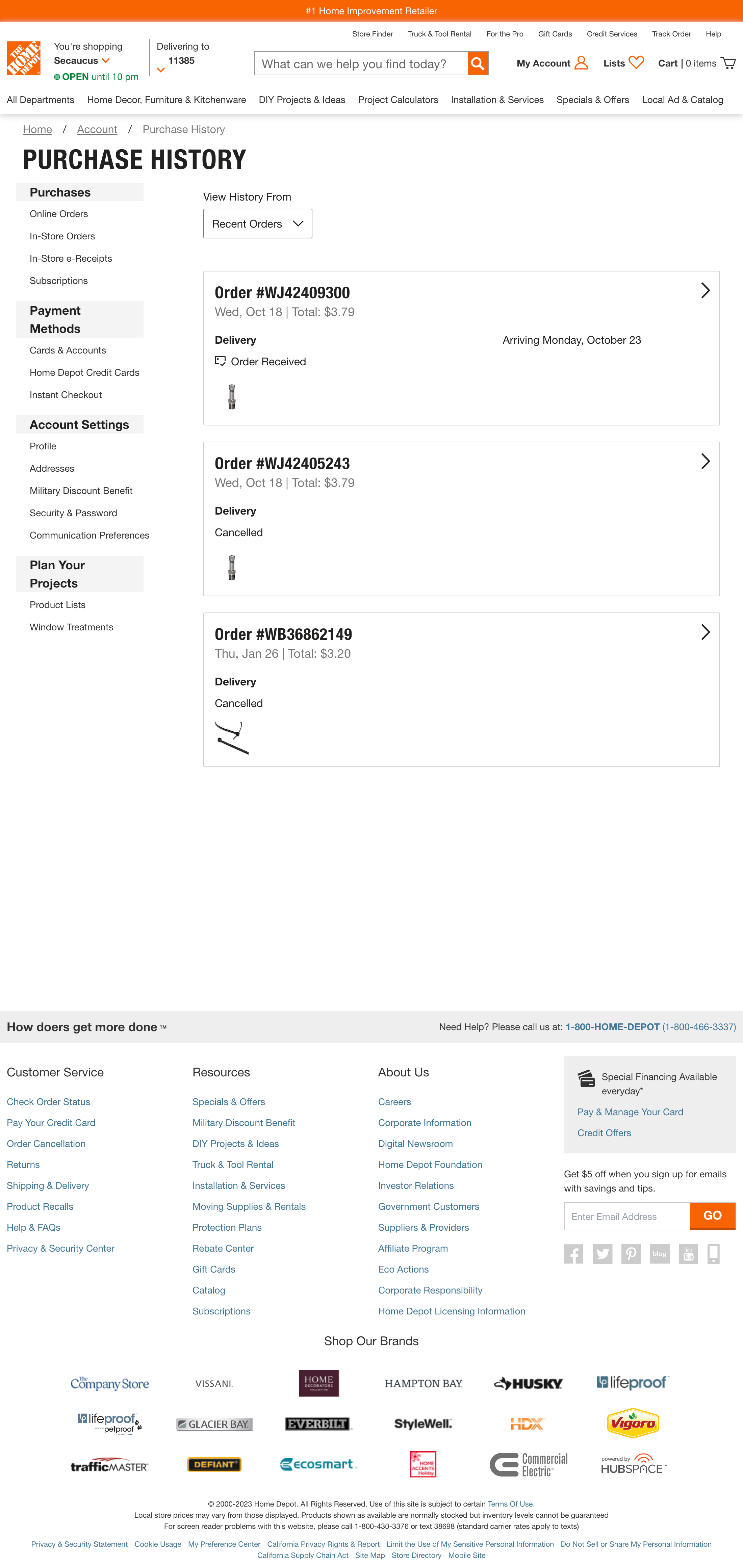Open the All Departments menu

tap(40, 100)
